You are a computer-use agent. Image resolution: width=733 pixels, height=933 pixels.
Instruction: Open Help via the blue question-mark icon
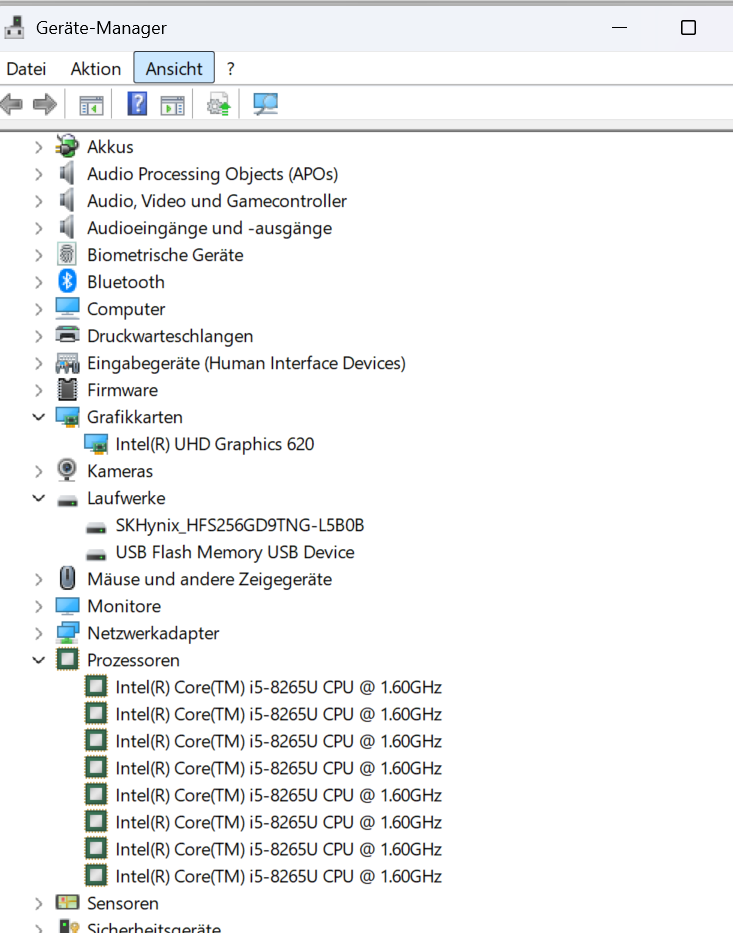click(137, 104)
